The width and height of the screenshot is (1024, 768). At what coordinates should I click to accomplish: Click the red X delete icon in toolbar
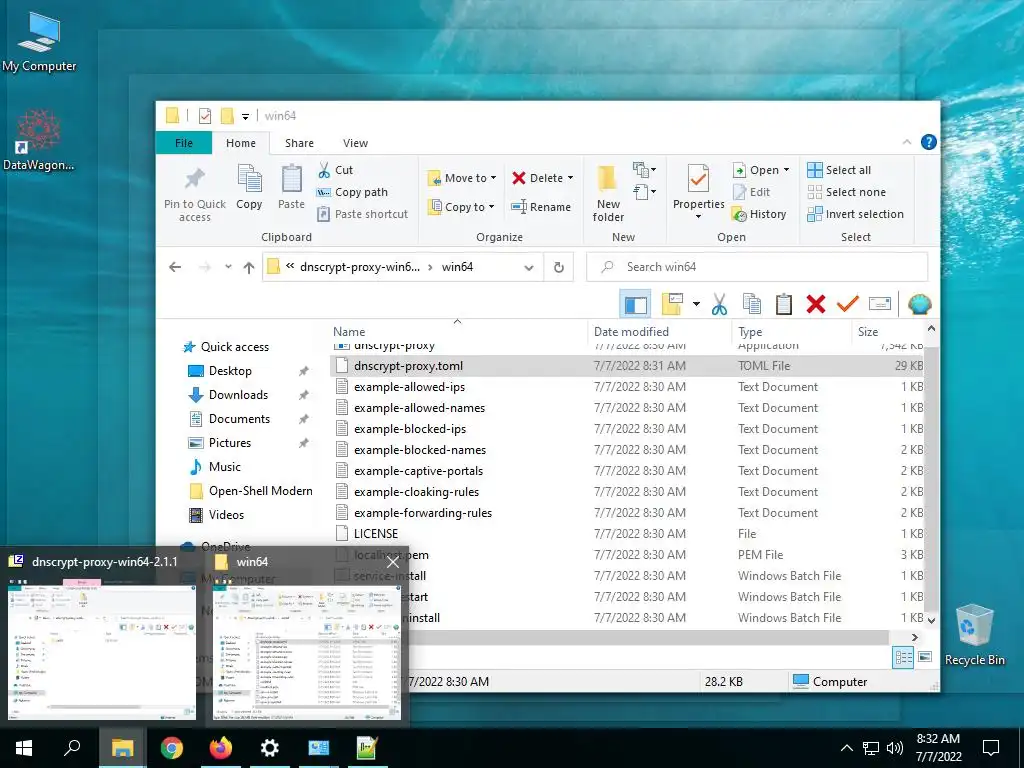click(816, 304)
